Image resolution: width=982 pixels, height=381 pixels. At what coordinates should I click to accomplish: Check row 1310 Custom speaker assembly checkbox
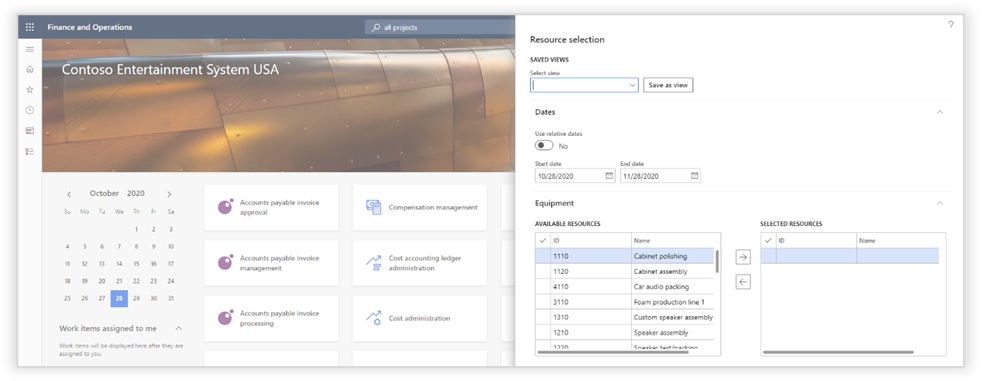click(x=542, y=317)
